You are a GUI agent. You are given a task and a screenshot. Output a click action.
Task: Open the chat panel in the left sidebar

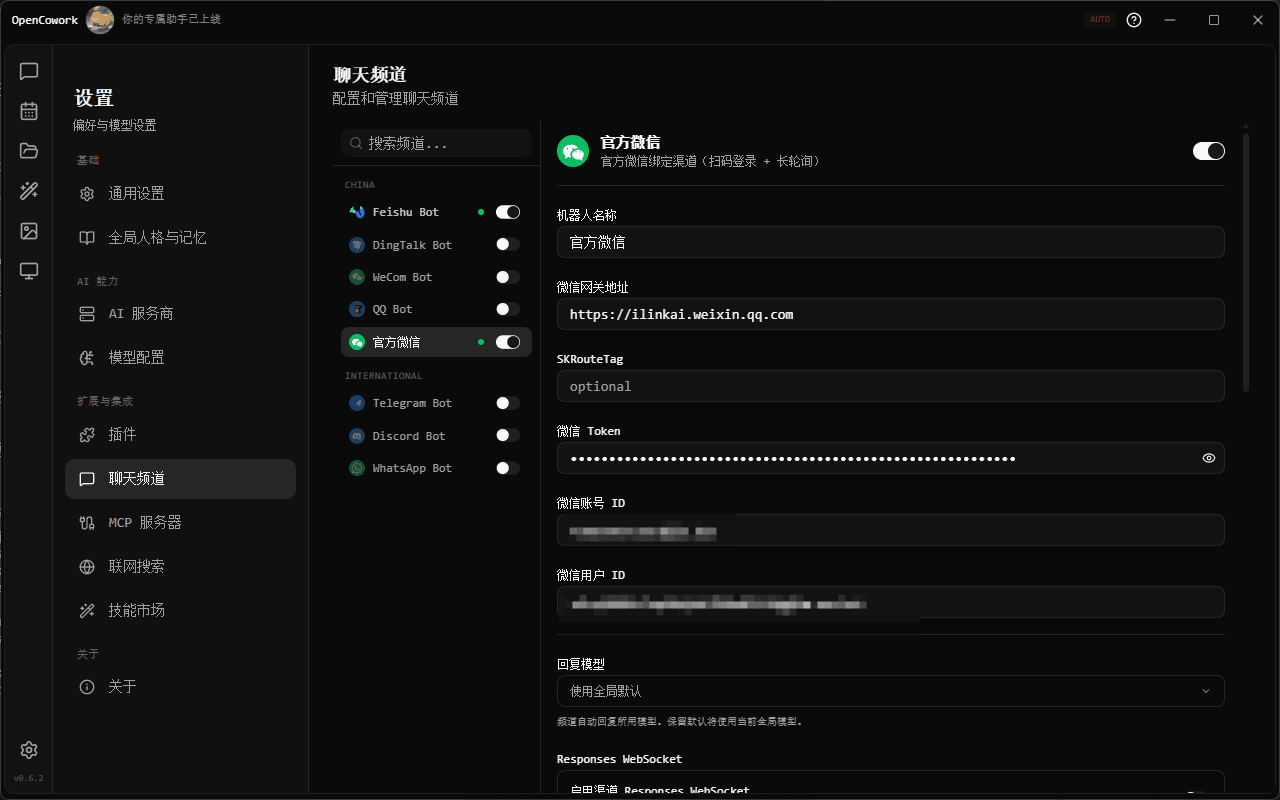click(x=28, y=71)
